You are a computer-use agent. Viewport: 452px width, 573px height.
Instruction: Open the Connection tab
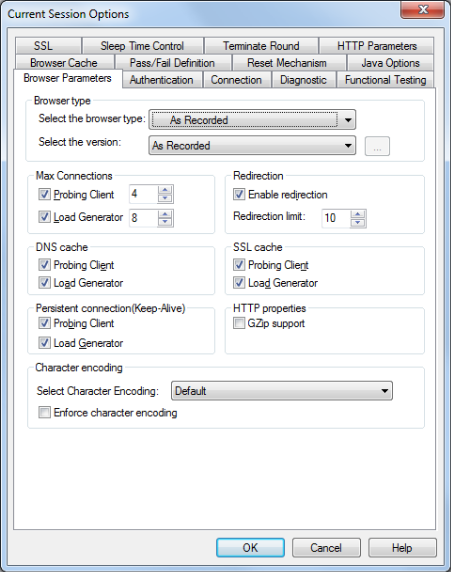(236, 80)
